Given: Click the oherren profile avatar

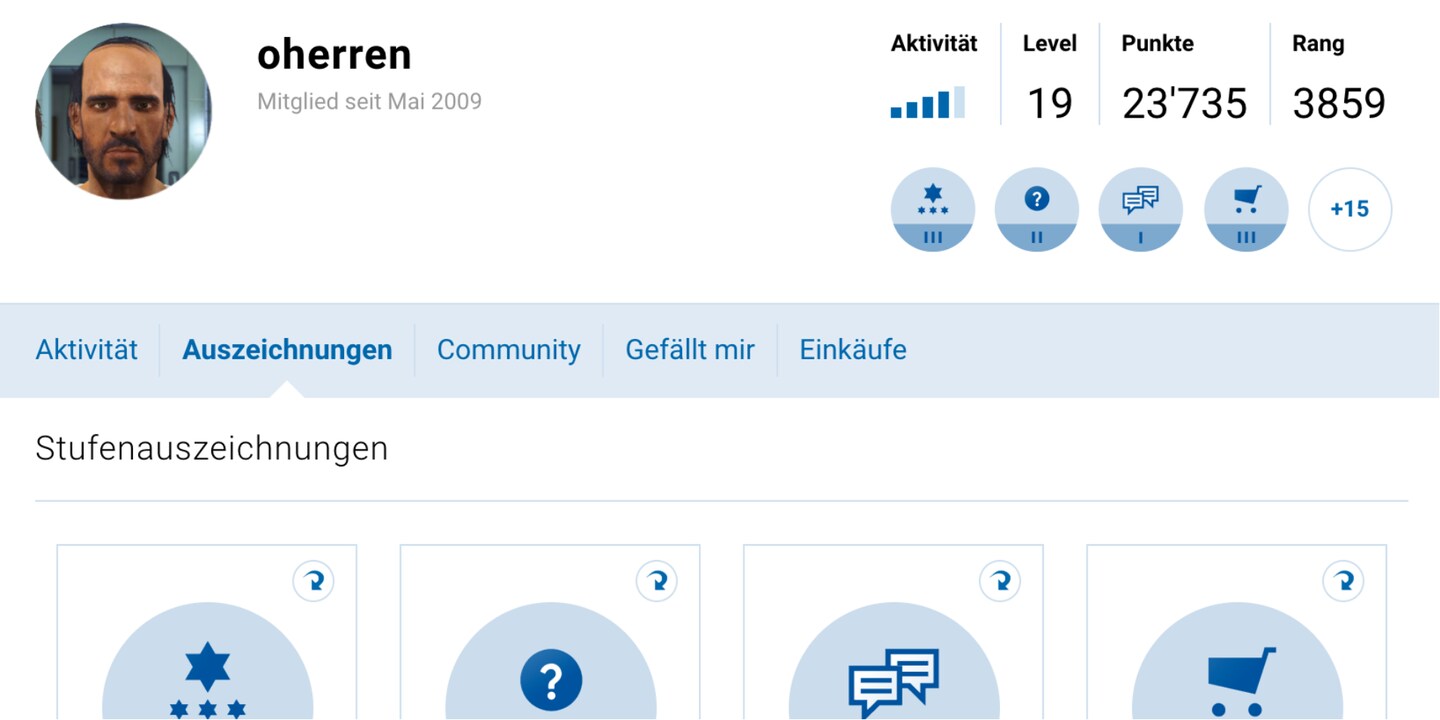Looking at the screenshot, I should point(123,111).
